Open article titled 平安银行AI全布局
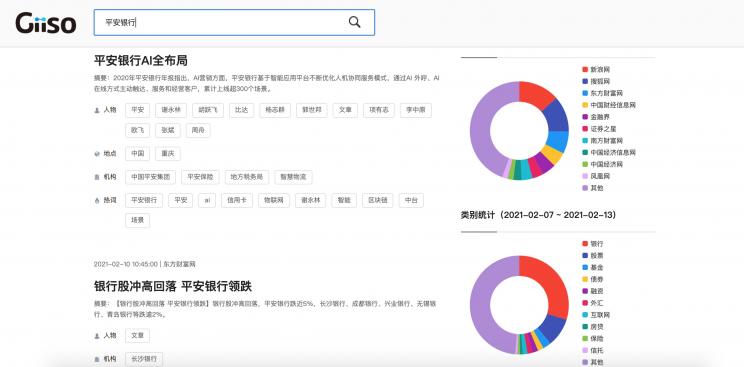The image size is (744, 367). [x=140, y=60]
